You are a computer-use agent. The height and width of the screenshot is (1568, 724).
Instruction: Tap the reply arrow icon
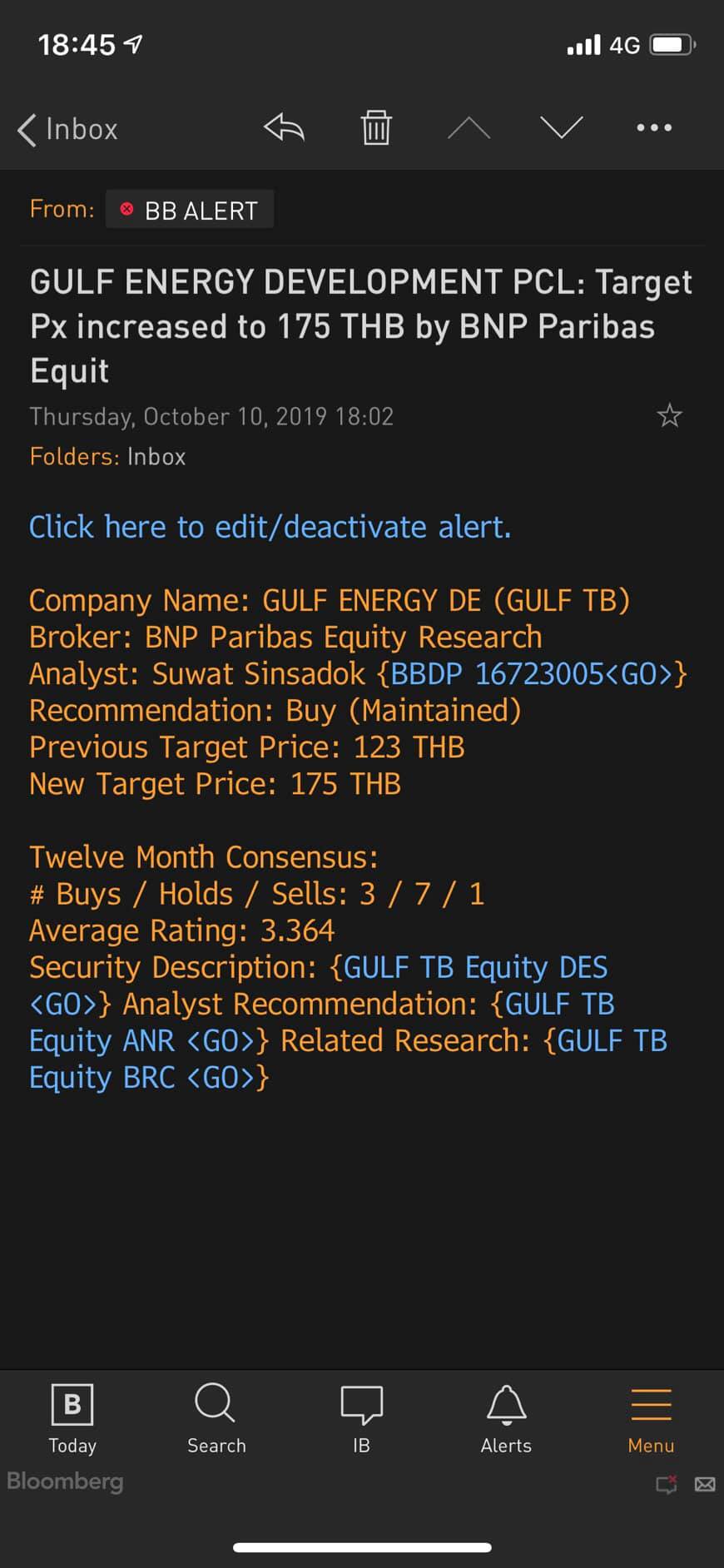coord(285,128)
